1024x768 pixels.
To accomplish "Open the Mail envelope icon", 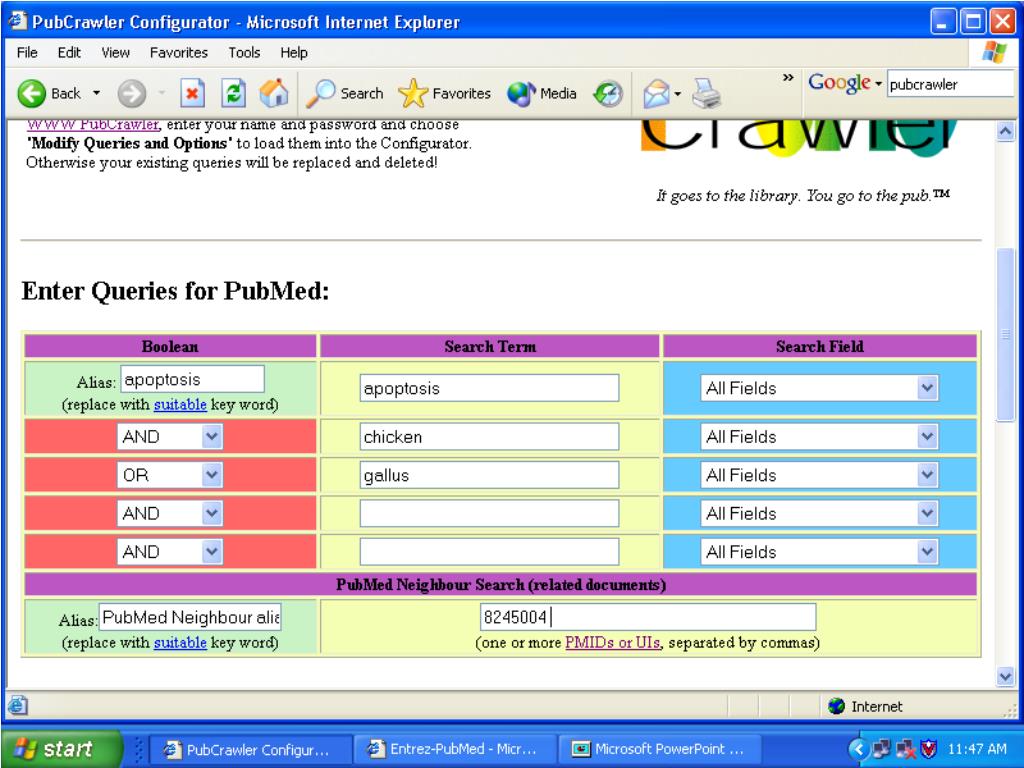I will (656, 93).
